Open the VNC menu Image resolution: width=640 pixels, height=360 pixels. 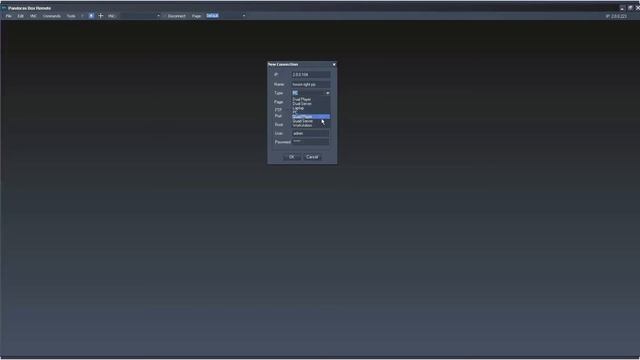(x=33, y=16)
